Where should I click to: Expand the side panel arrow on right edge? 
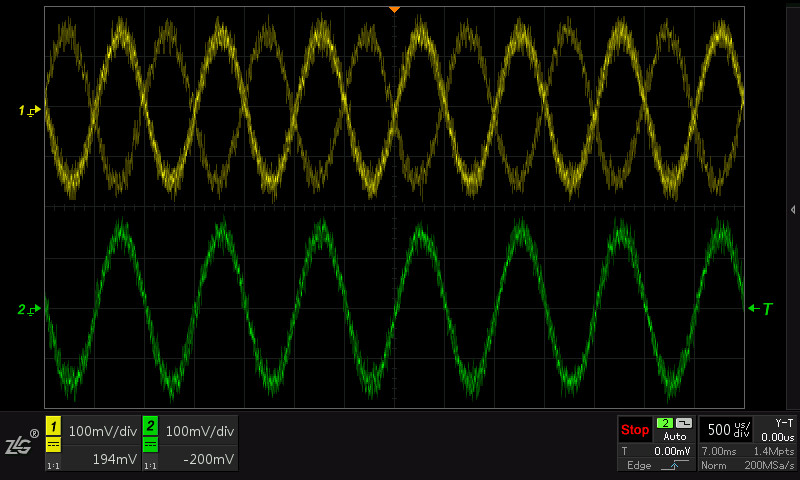(792, 210)
